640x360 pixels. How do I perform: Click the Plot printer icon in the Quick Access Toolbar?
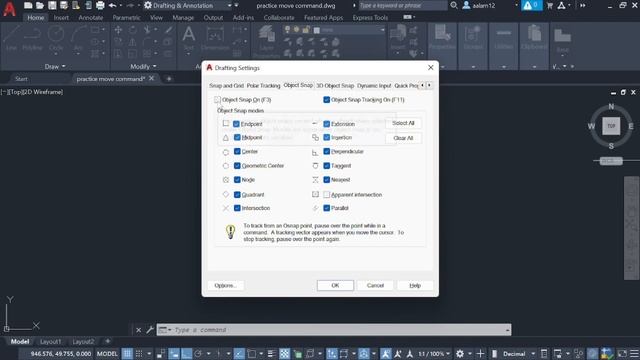100,5
